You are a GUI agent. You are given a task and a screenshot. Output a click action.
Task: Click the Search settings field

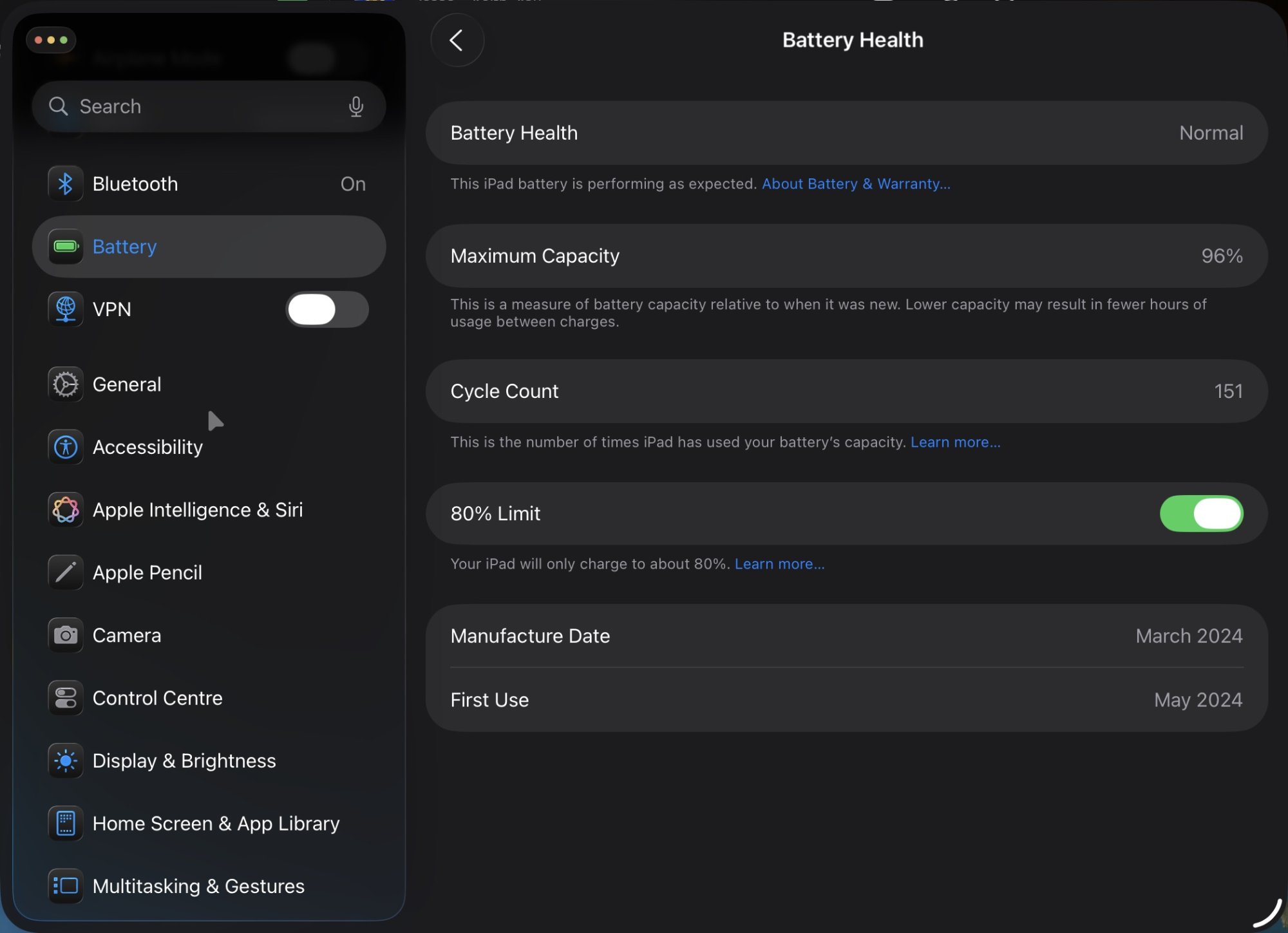click(200, 106)
